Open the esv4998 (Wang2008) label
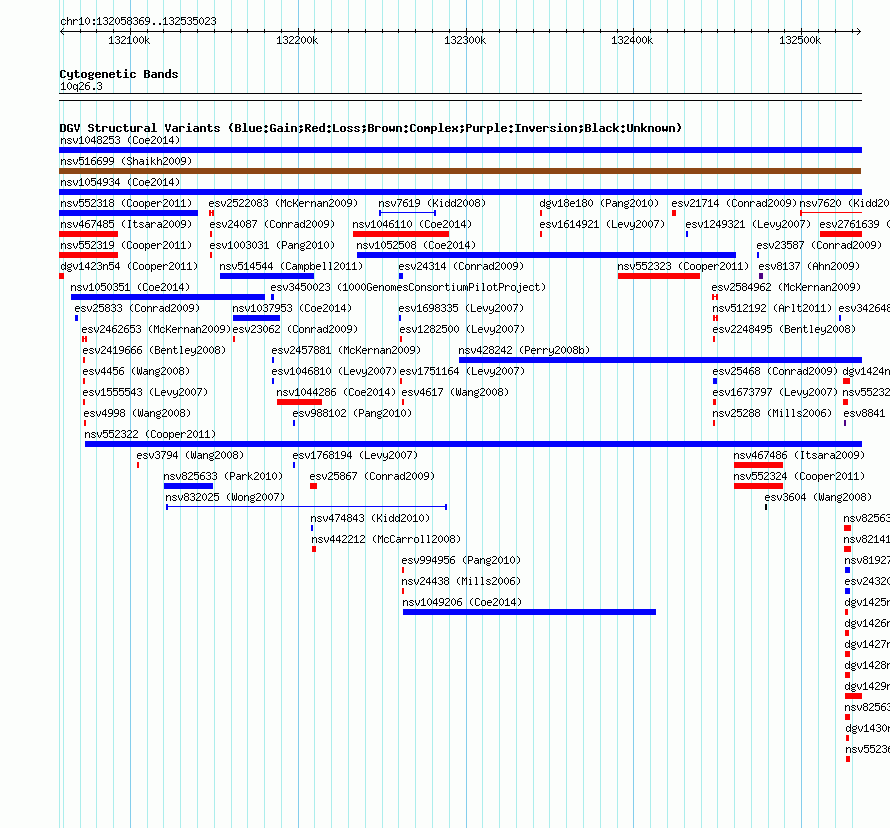Image resolution: width=890 pixels, height=828 pixels. coord(137,413)
